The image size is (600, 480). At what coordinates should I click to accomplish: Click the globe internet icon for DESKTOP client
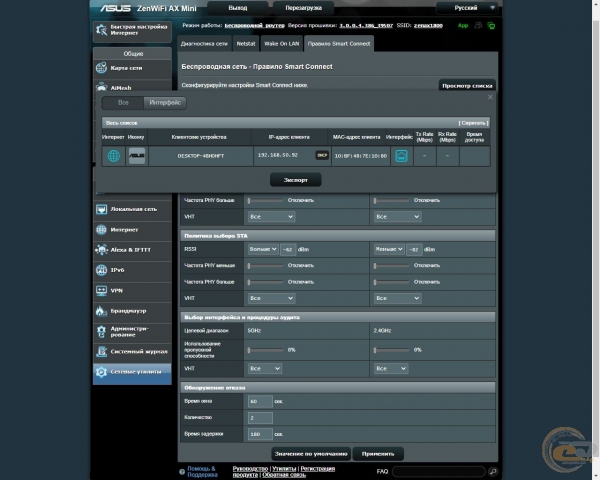pyautogui.click(x=114, y=156)
